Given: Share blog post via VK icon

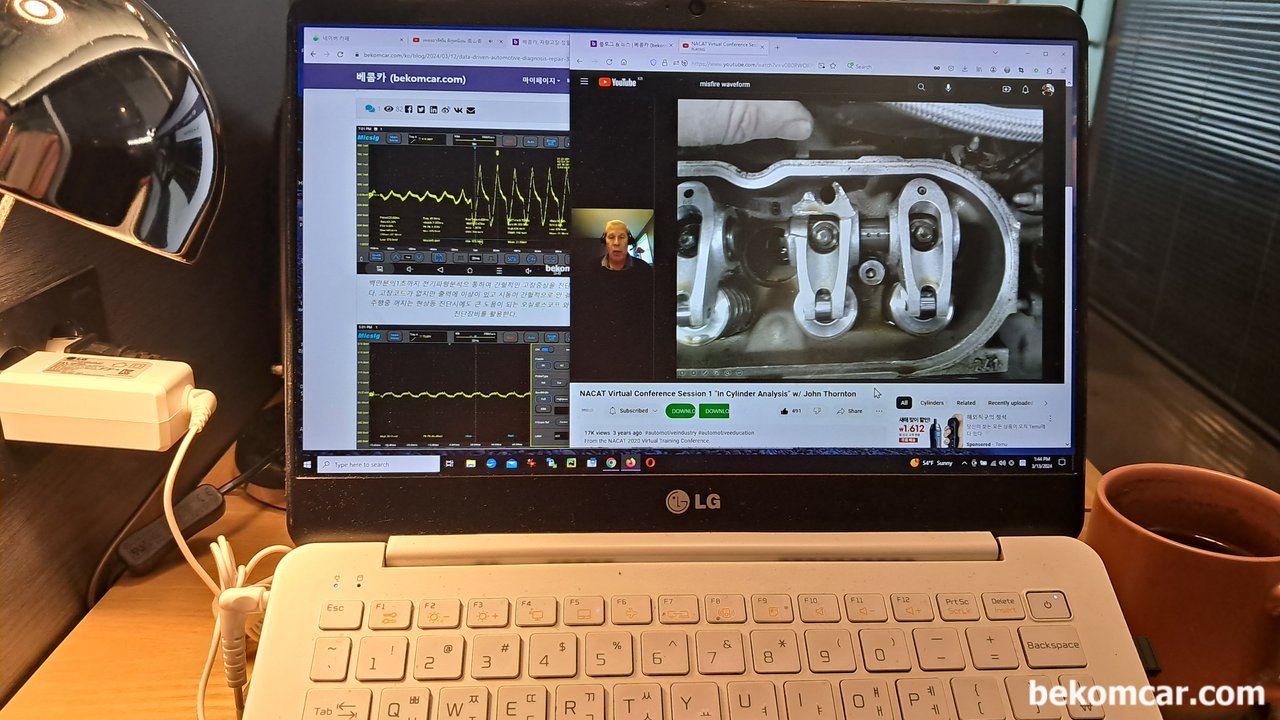Looking at the screenshot, I should point(458,110).
